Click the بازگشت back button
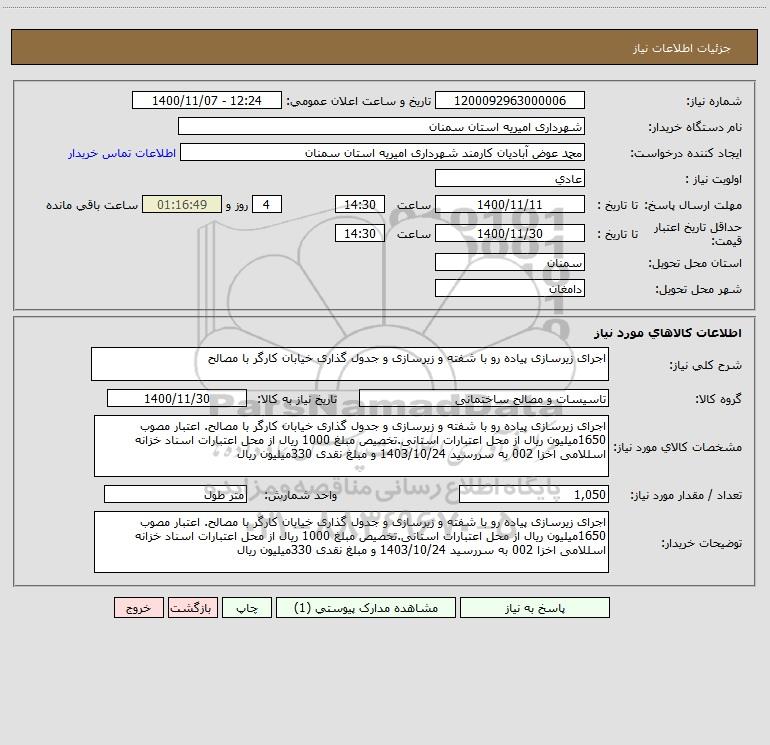This screenshot has height=745, width=770. (x=192, y=607)
